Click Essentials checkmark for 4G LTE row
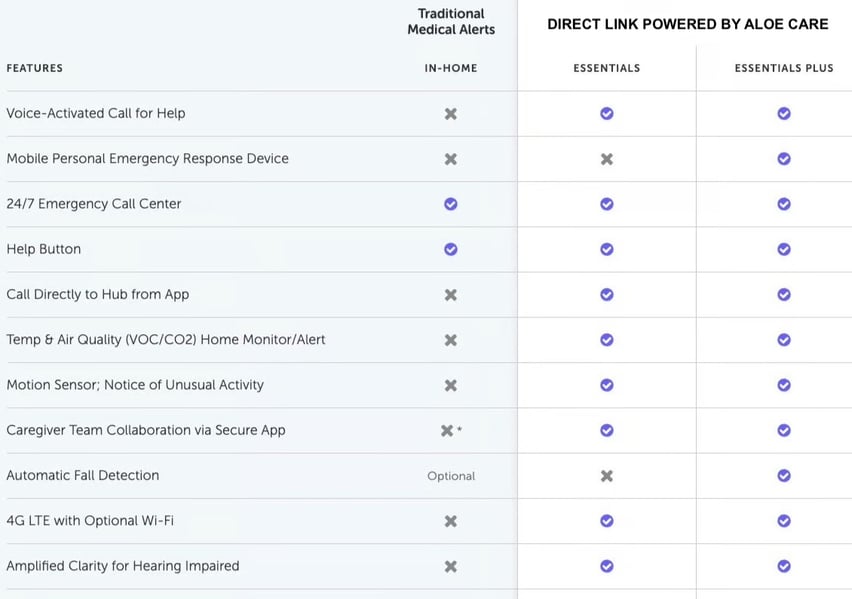The width and height of the screenshot is (852, 599). click(606, 521)
